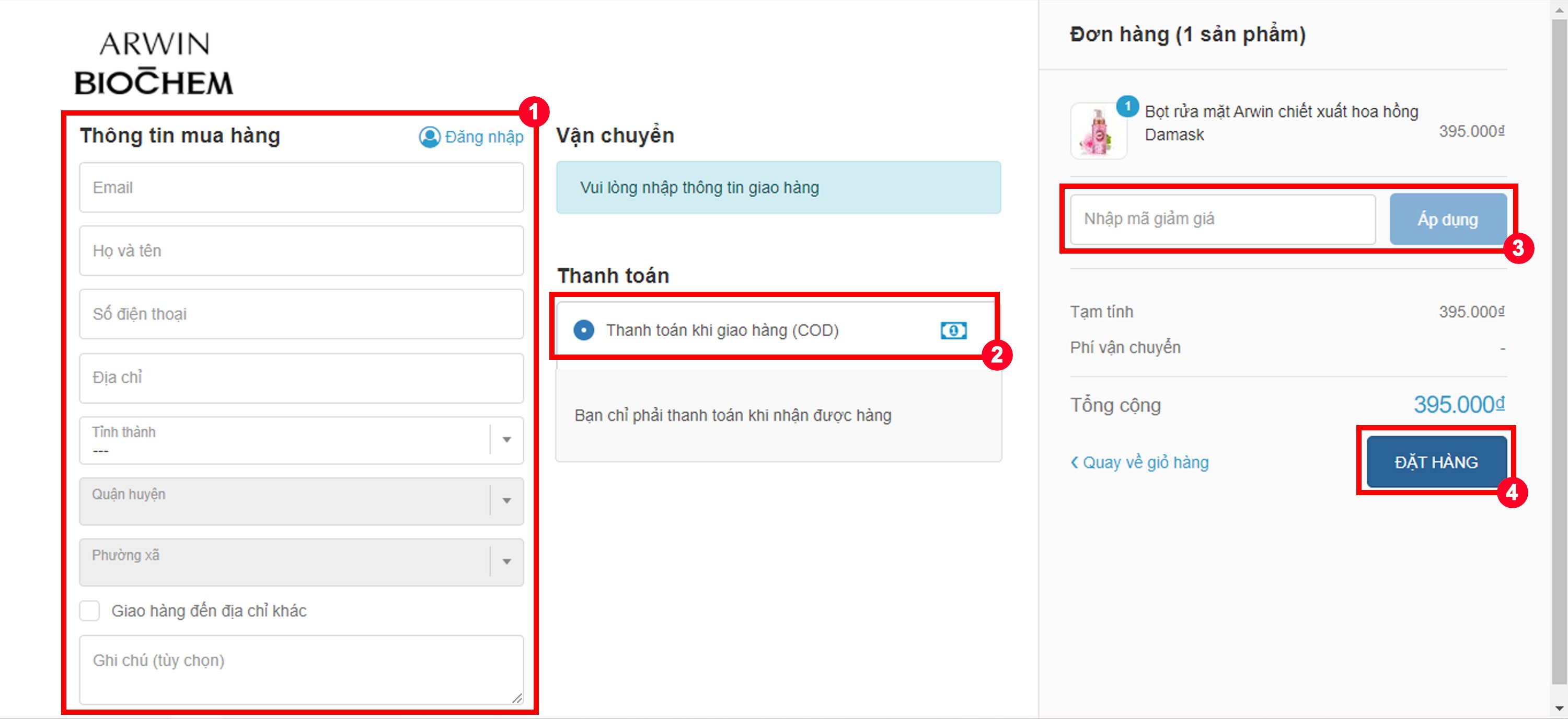The width and height of the screenshot is (1568, 719).
Task: Select the Thanh toán khi giao hàng (COD) radio
Action: point(584,330)
